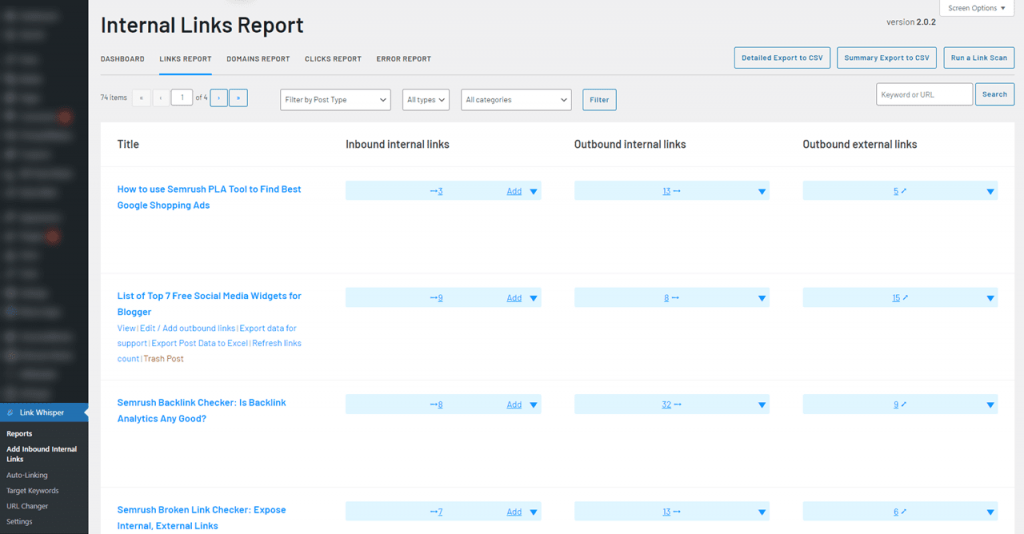The height and width of the screenshot is (534, 1024).
Task: Focus the Keyword or URL search field
Action: [x=924, y=95]
